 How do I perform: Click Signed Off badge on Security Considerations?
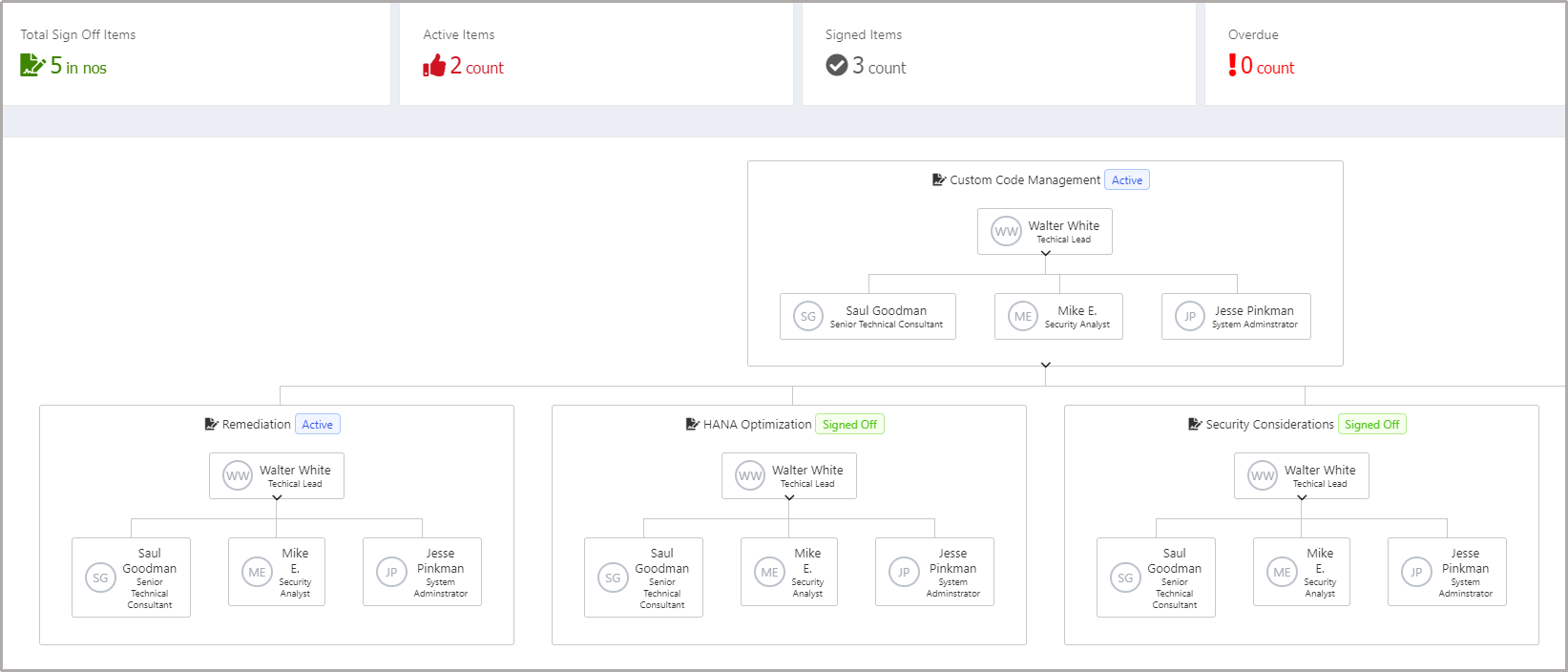coord(1371,424)
